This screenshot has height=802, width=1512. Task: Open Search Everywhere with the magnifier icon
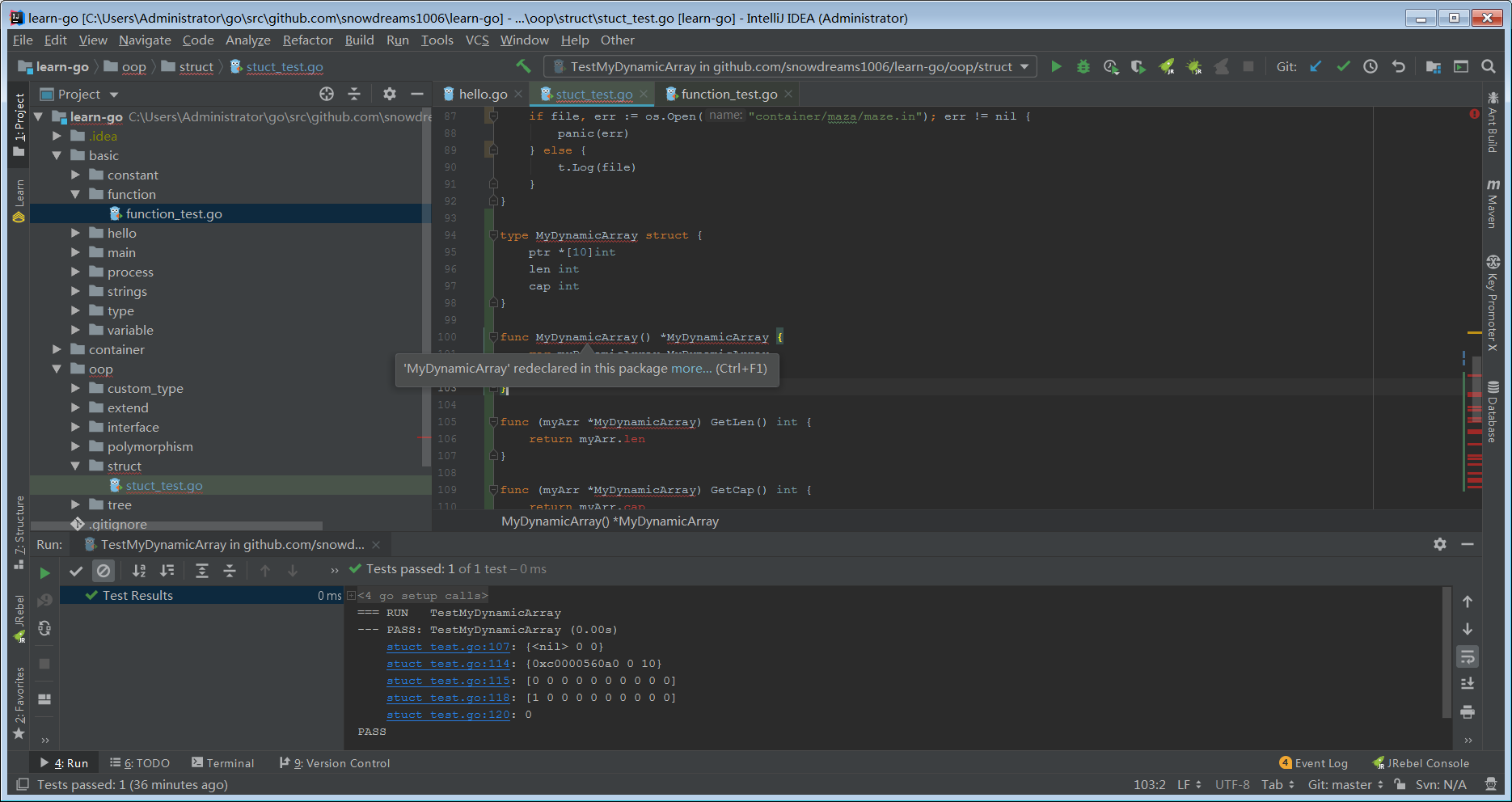1489,66
